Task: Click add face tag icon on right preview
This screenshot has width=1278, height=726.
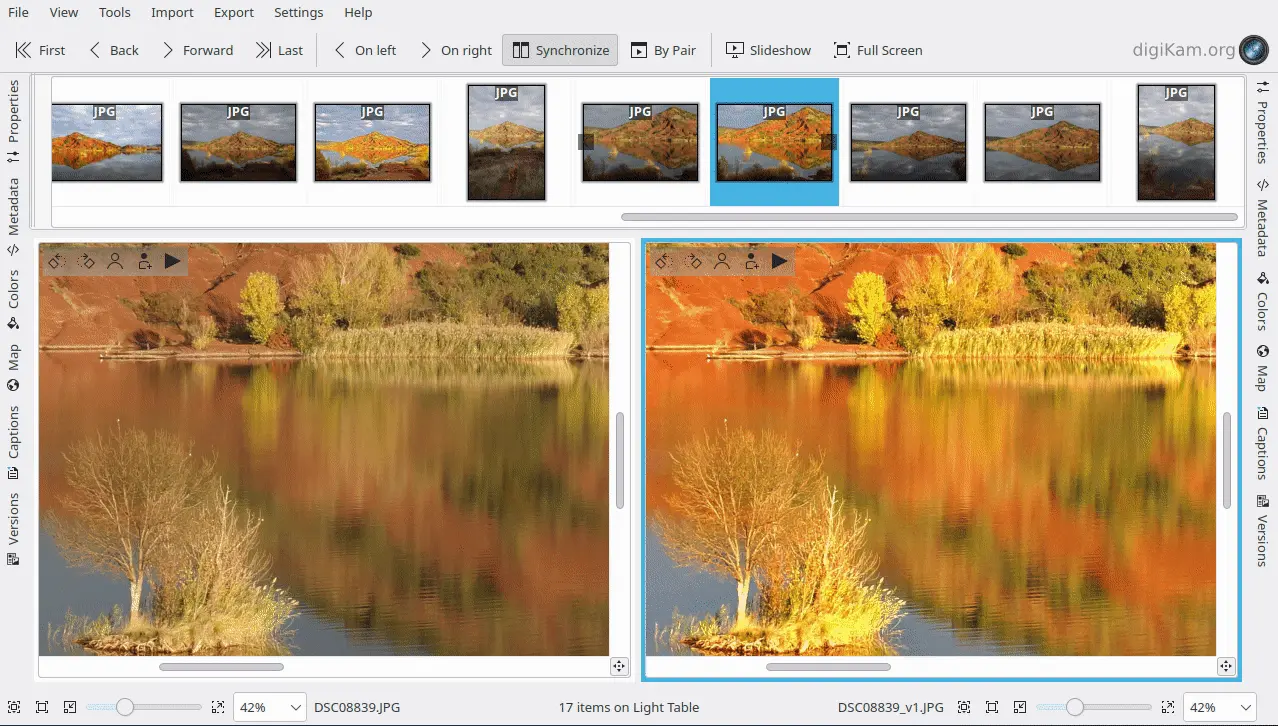Action: pos(750,261)
